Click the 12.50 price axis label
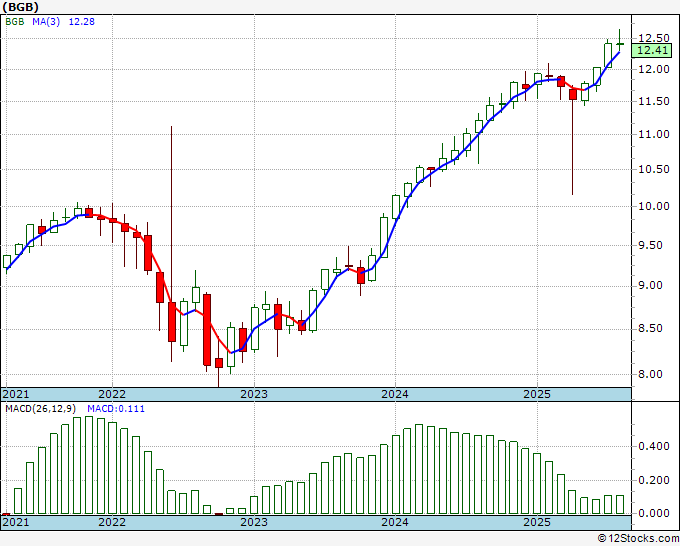The width and height of the screenshot is (680, 546). pyautogui.click(x=654, y=38)
